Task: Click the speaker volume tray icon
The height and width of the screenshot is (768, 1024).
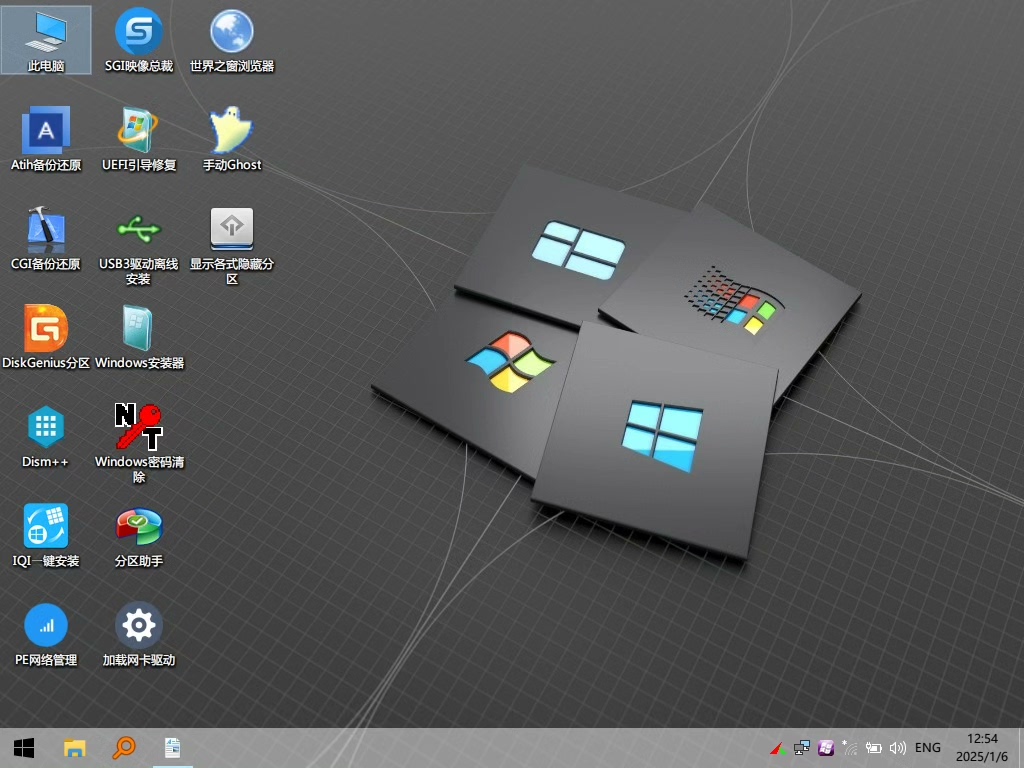Action: pos(897,747)
